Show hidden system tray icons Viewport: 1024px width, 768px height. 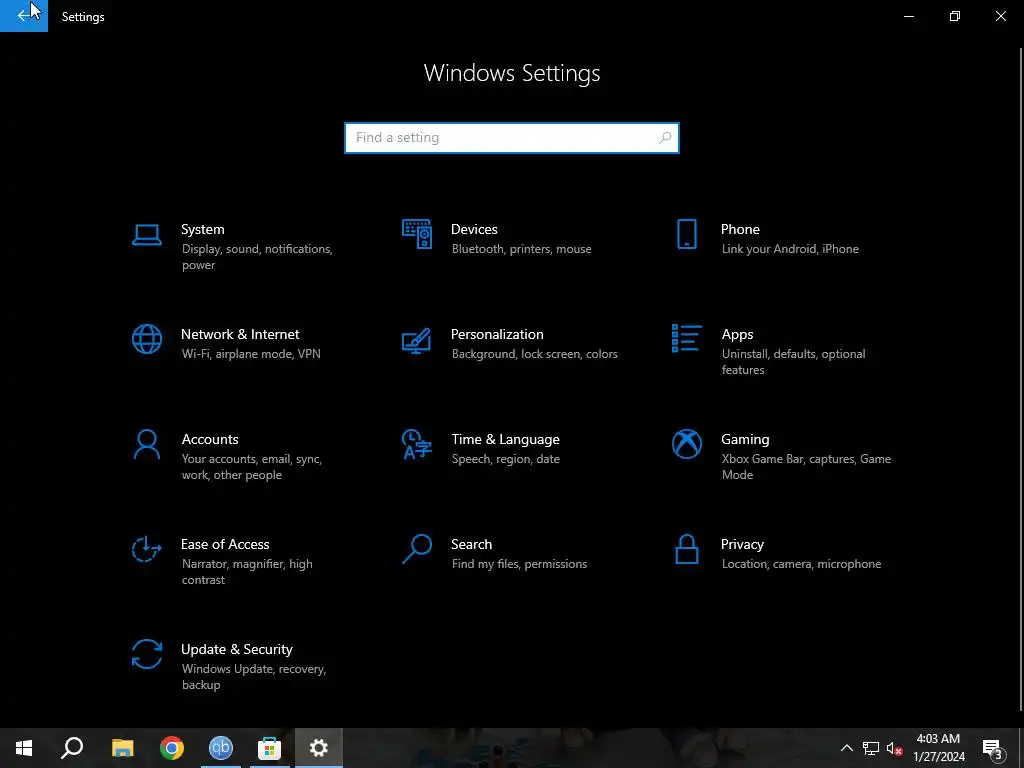pos(846,748)
